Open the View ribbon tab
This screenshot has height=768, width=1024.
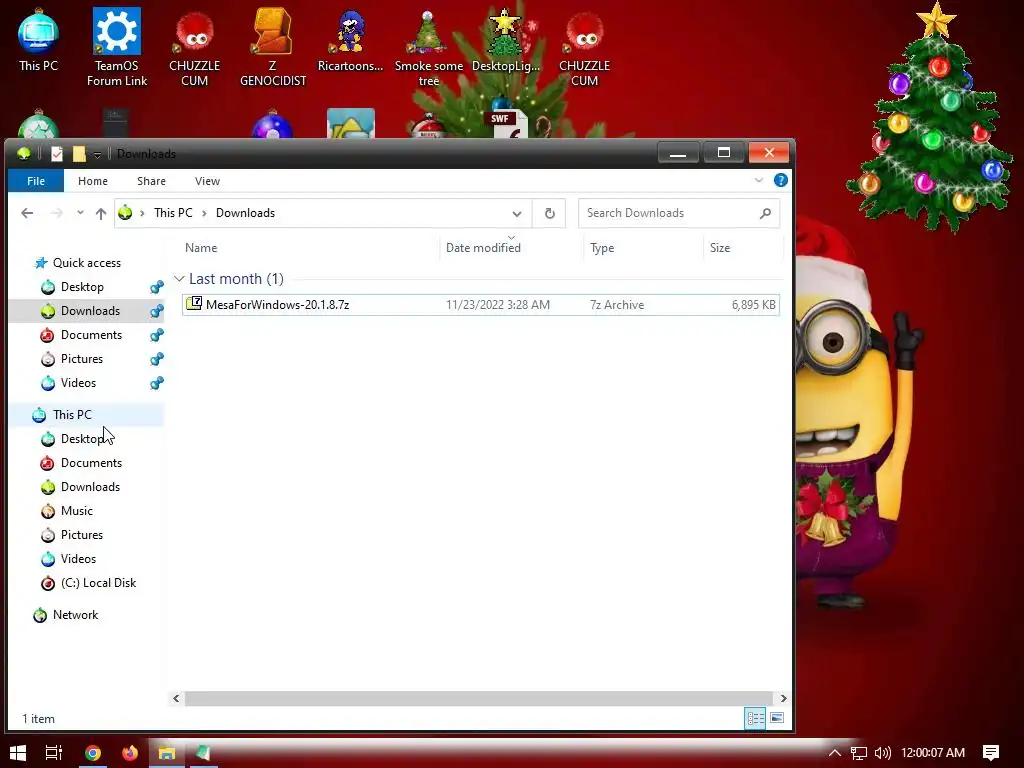point(207,181)
